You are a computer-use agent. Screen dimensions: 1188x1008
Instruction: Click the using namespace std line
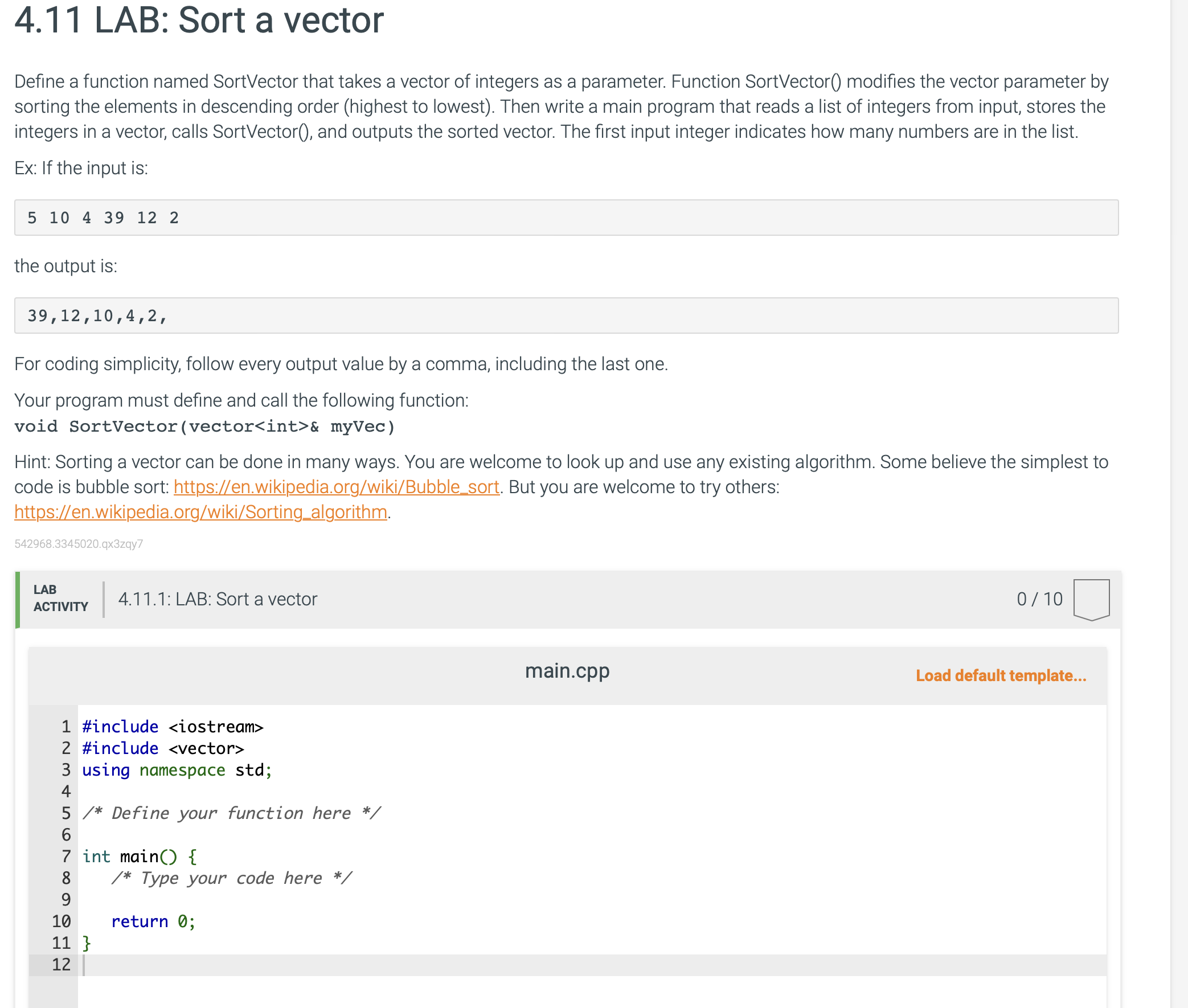177,770
